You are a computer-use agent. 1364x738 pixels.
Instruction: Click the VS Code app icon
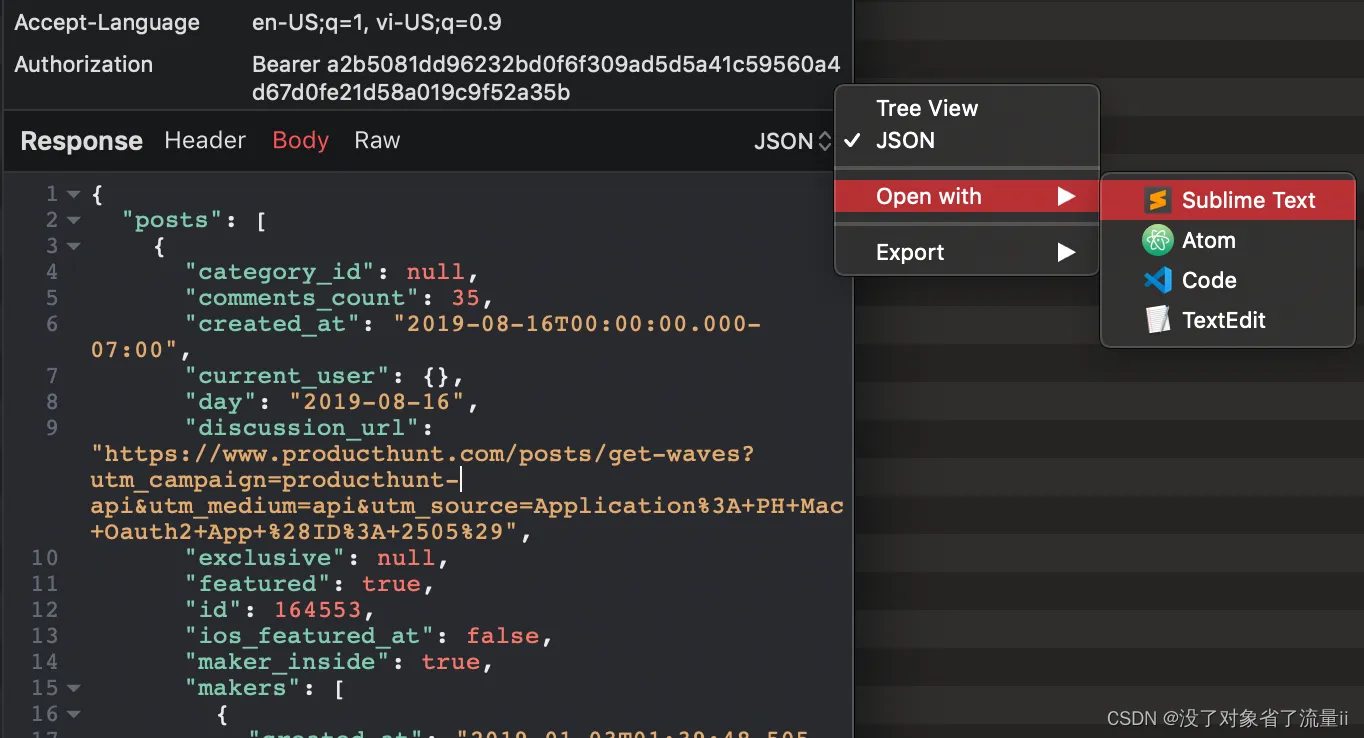[x=1157, y=280]
